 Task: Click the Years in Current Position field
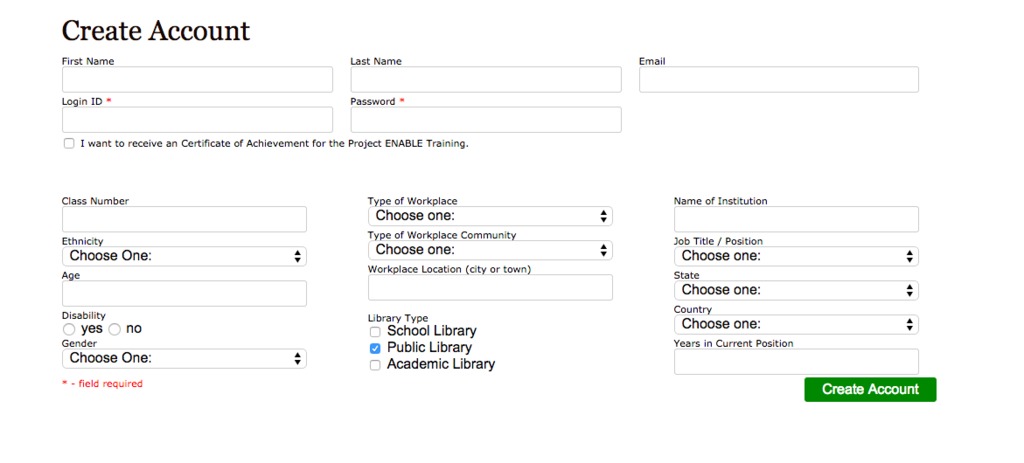click(x=796, y=362)
